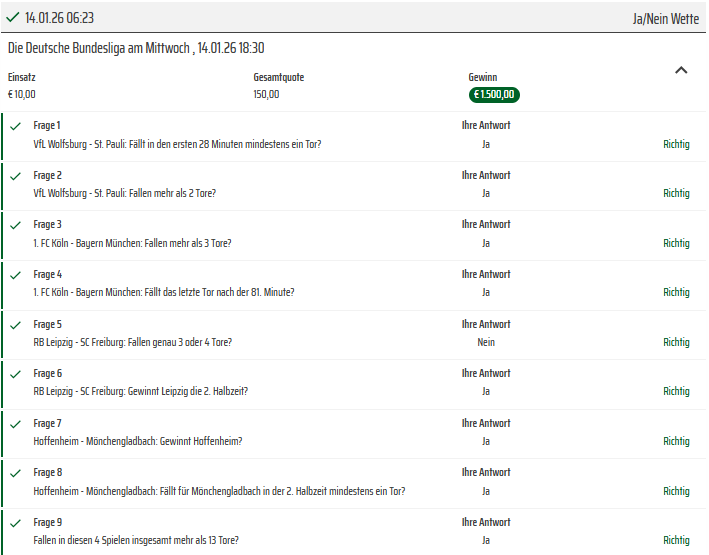
Task: Collapse the bet details with the chevron arrow
Action: (681, 71)
